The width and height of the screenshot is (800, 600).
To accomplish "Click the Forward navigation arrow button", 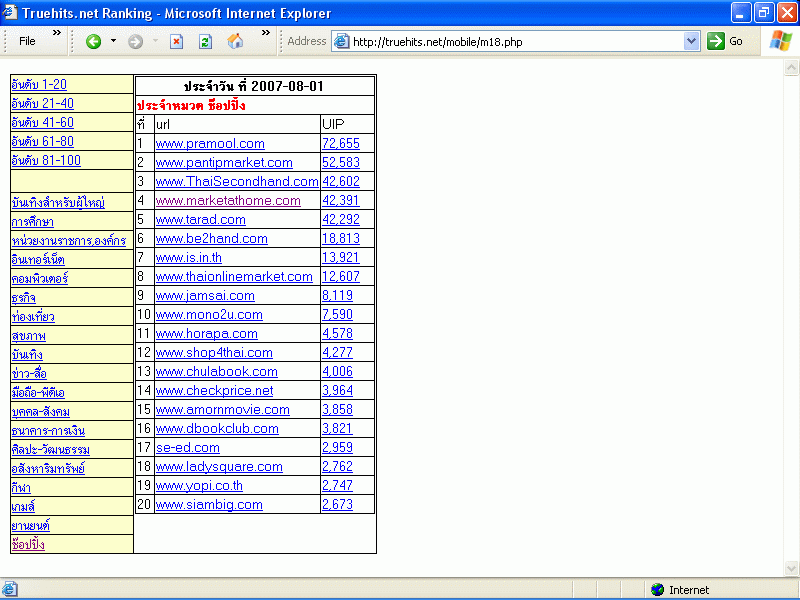I will pyautogui.click(x=135, y=41).
